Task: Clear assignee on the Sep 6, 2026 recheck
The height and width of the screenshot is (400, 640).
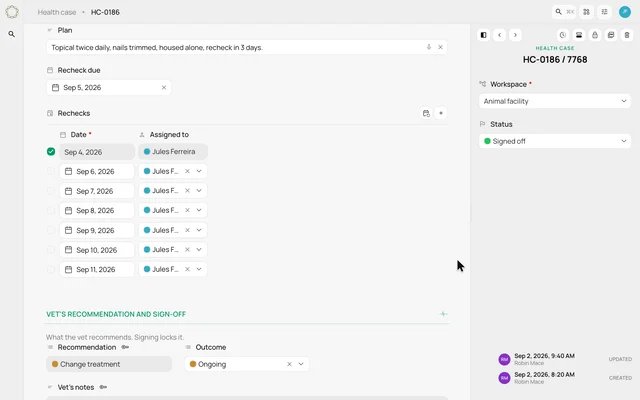Action: [187, 171]
